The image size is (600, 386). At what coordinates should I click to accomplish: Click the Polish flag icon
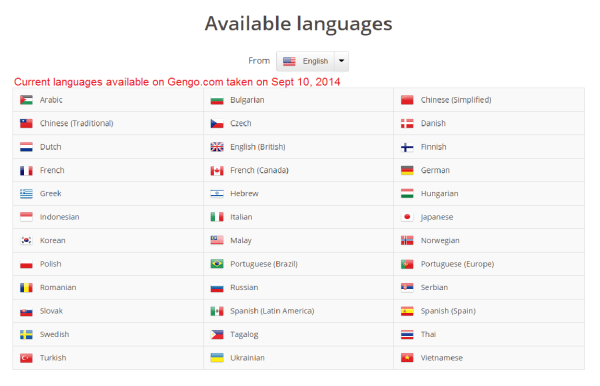[26, 264]
